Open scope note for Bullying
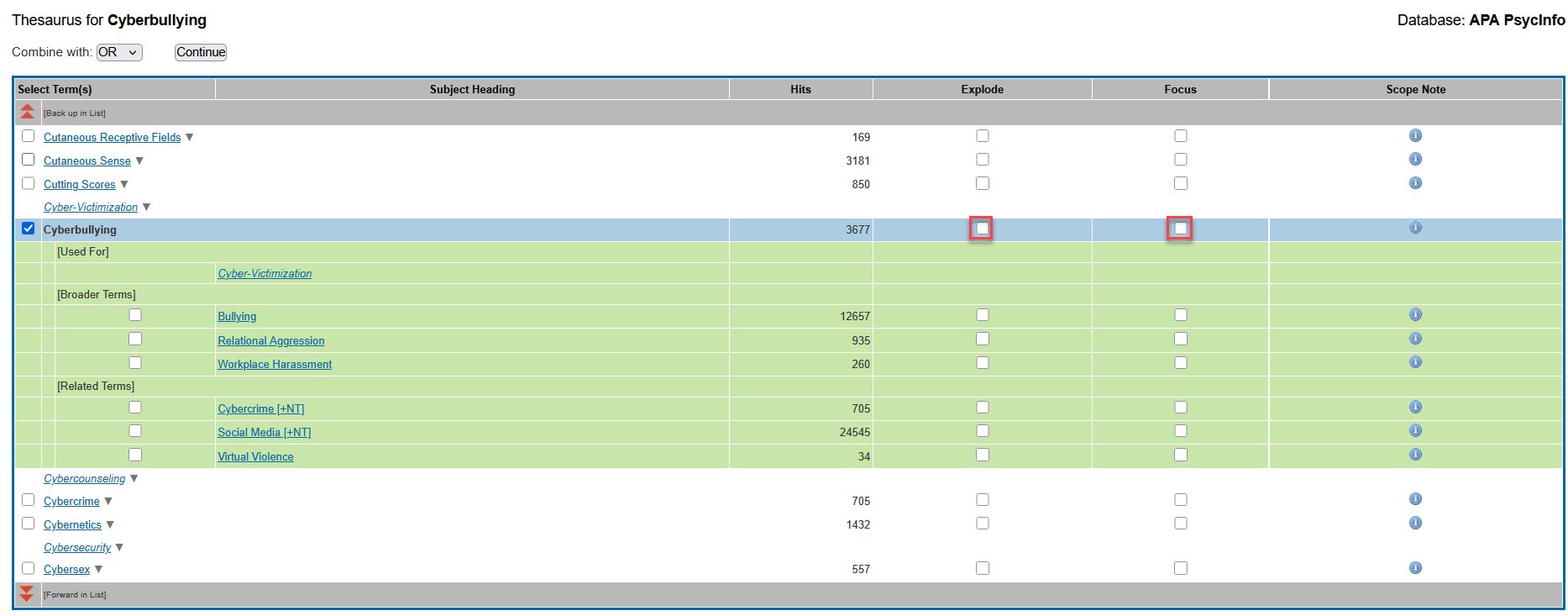 (x=1415, y=315)
